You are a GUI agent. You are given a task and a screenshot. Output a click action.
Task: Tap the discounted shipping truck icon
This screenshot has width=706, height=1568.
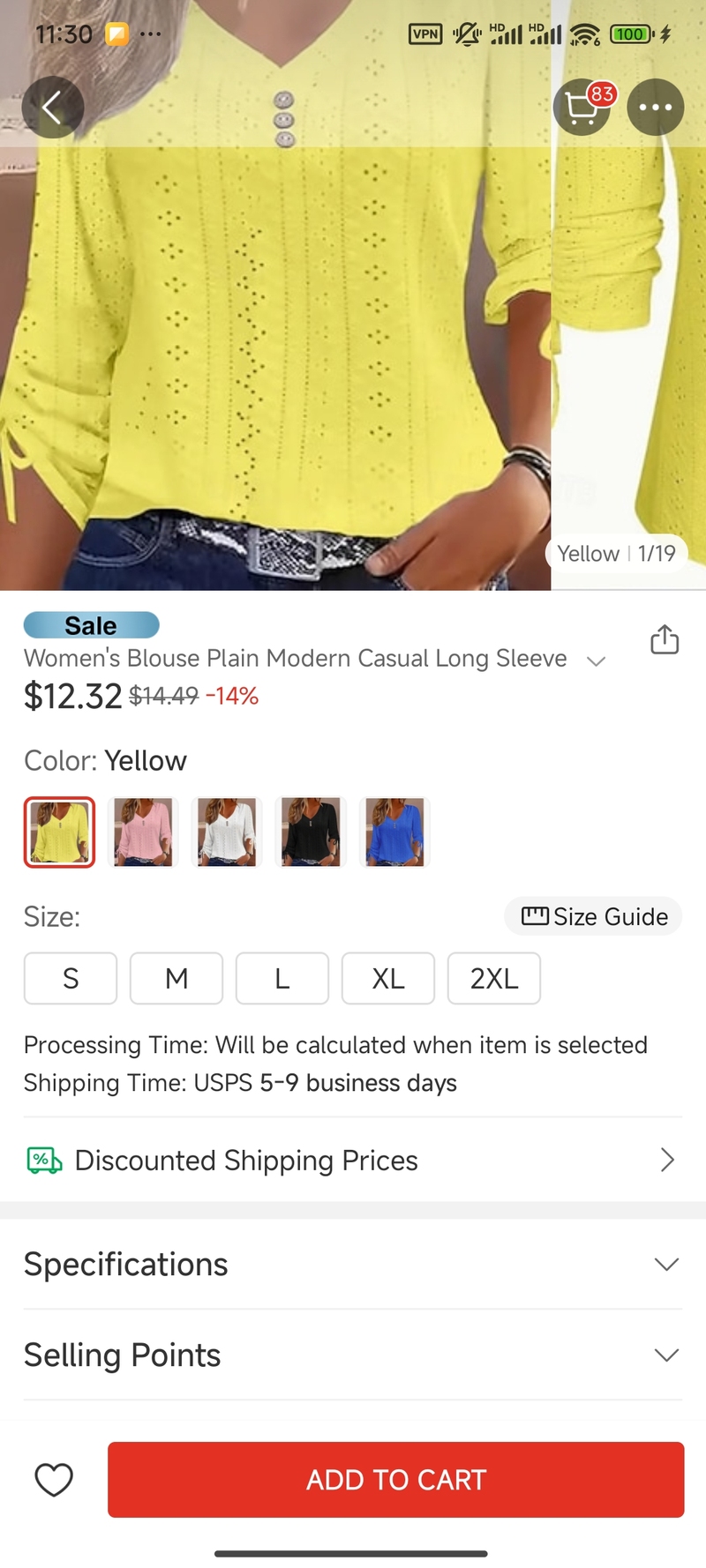tap(44, 1161)
